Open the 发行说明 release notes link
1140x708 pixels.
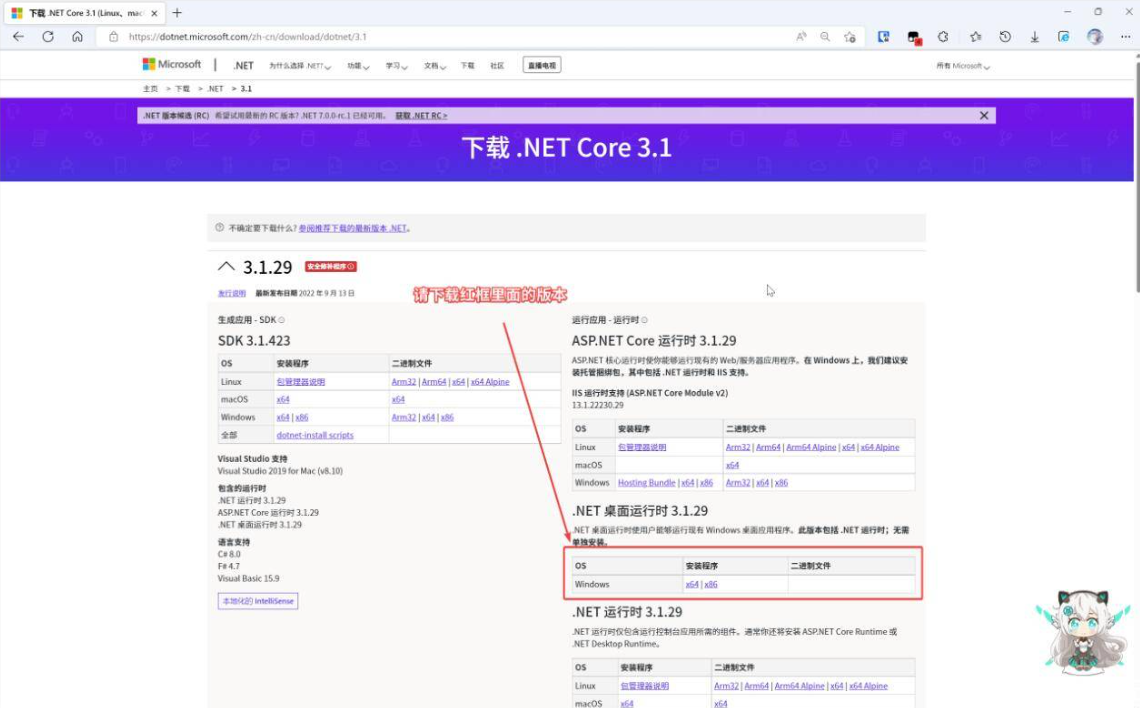pos(232,294)
